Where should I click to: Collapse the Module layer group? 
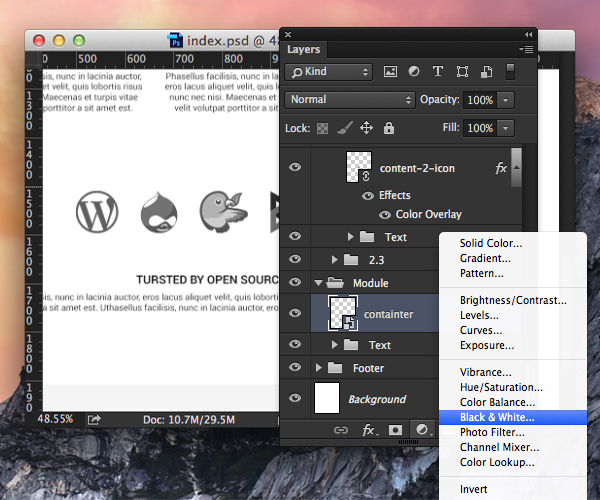click(318, 283)
